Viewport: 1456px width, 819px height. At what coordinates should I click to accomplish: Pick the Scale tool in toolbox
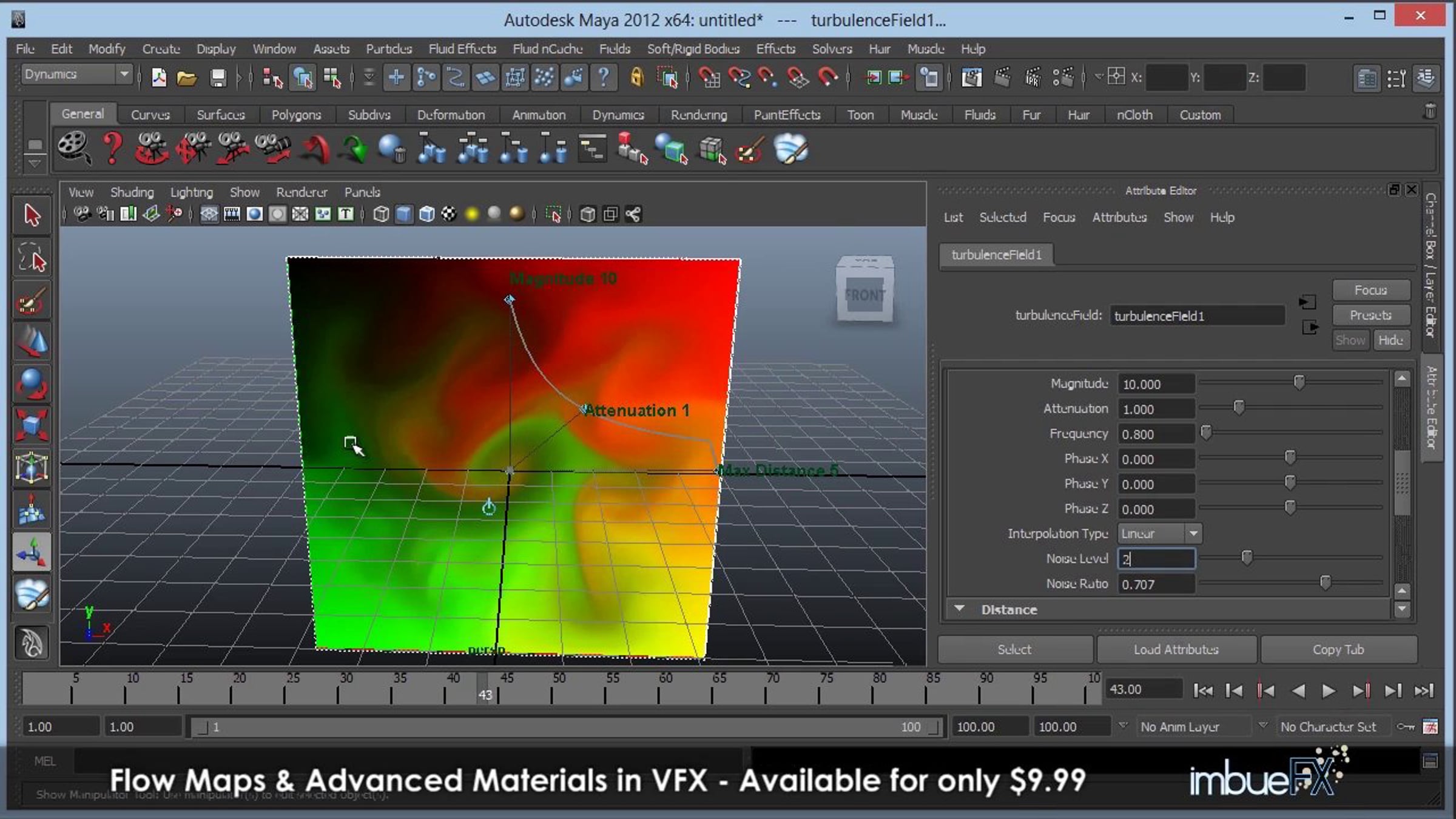(x=32, y=426)
